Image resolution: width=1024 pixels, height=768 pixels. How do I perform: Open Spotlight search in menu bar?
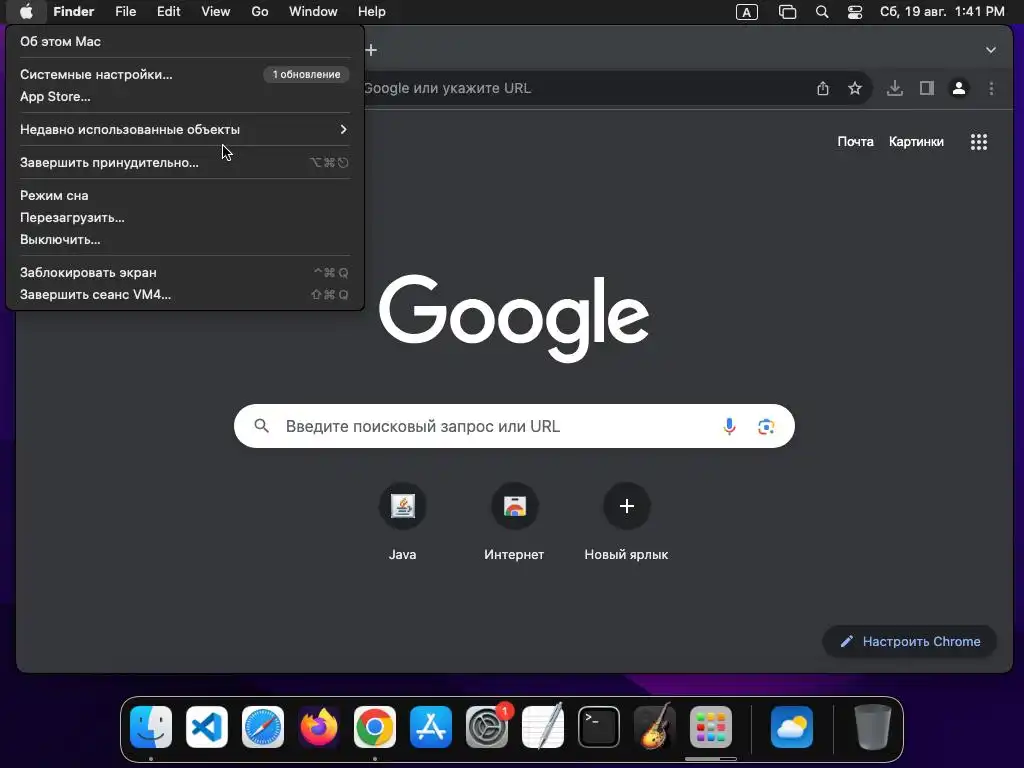pyautogui.click(x=822, y=12)
